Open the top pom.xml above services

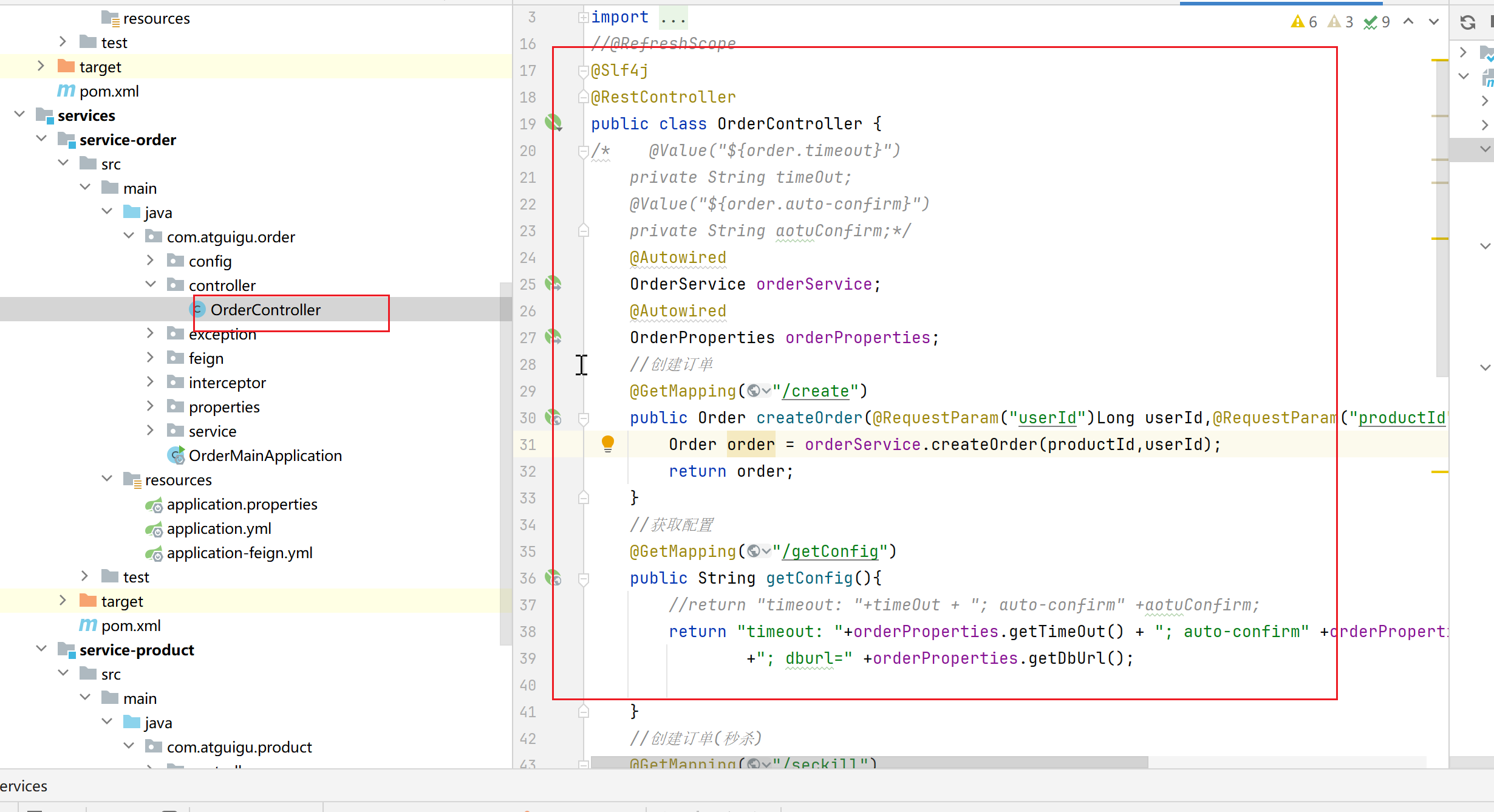[x=109, y=91]
